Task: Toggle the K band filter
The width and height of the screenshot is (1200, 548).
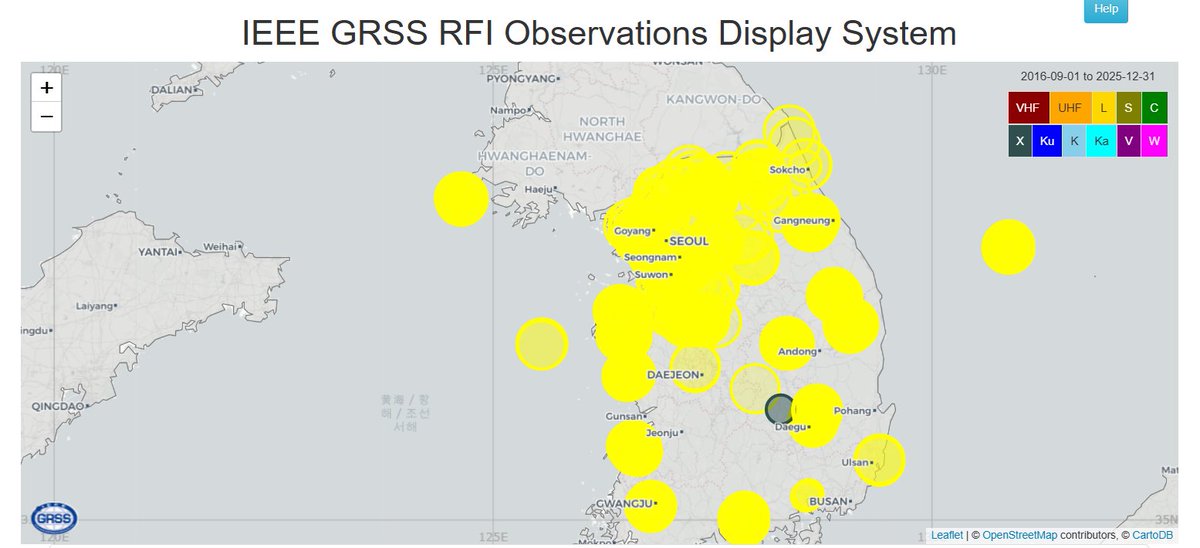Action: click(1074, 142)
